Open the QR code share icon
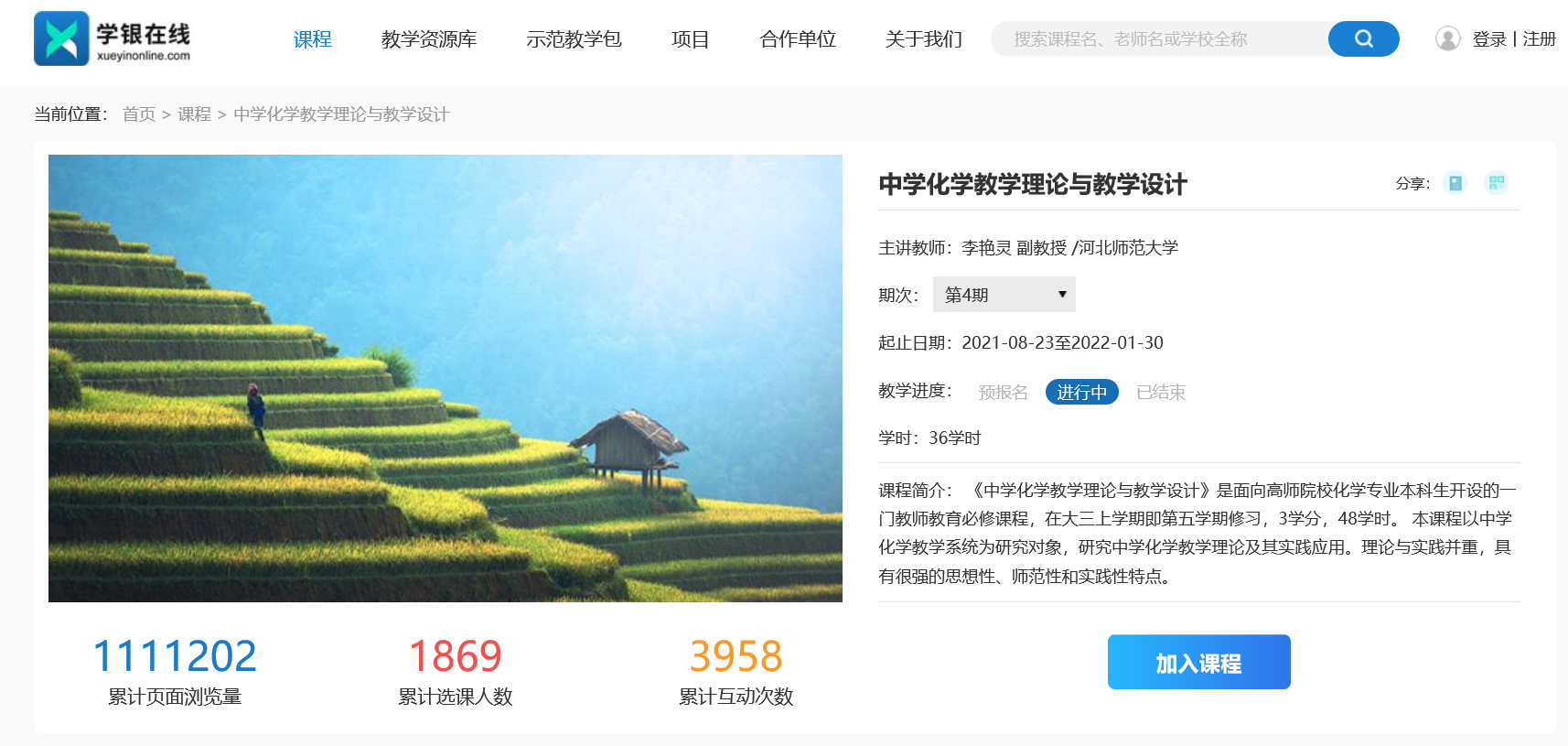Screen dimensions: 1568x746 1497,183
